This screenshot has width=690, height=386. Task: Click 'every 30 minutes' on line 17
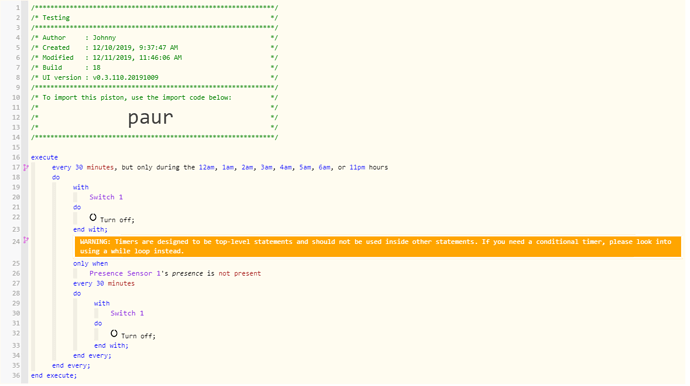pos(83,168)
